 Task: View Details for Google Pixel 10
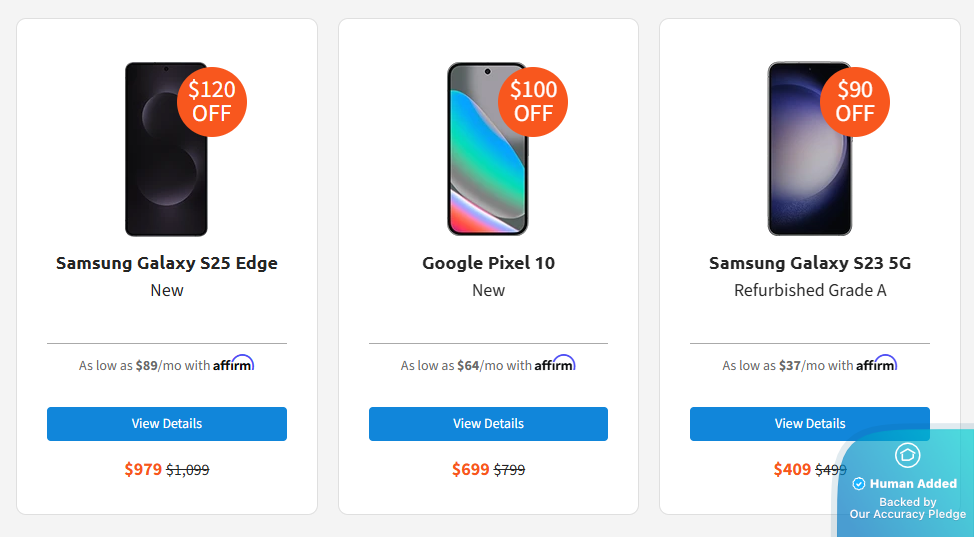(x=488, y=424)
